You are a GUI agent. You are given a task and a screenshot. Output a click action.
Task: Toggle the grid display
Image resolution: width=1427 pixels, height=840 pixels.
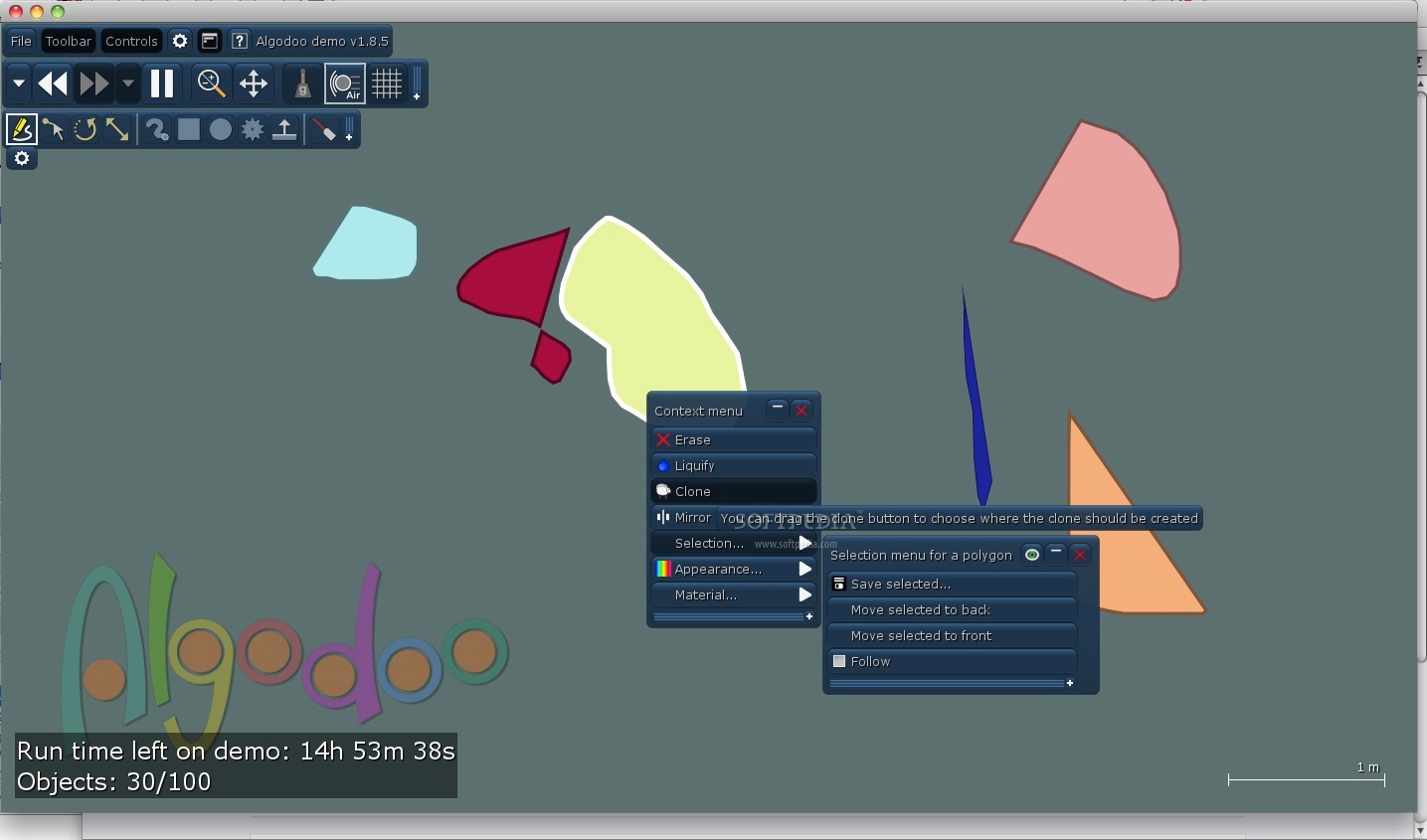pyautogui.click(x=387, y=84)
